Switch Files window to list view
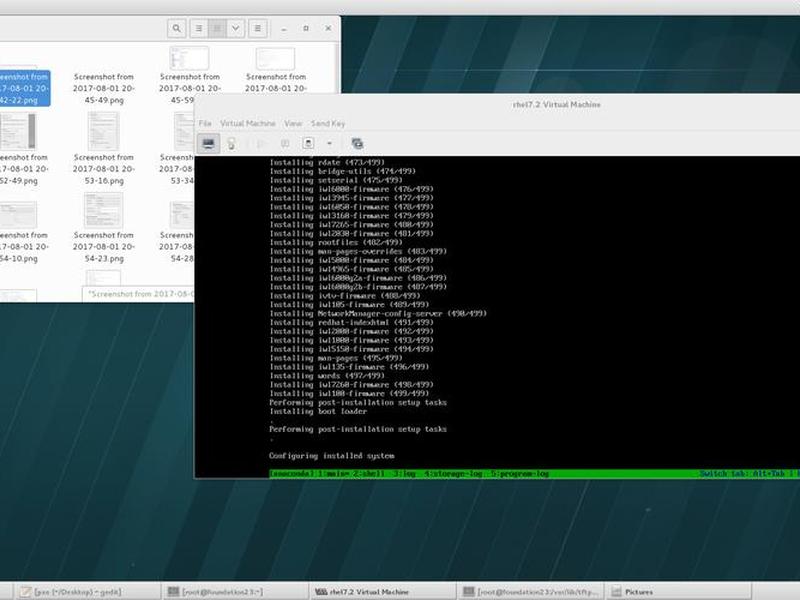 tap(199, 29)
